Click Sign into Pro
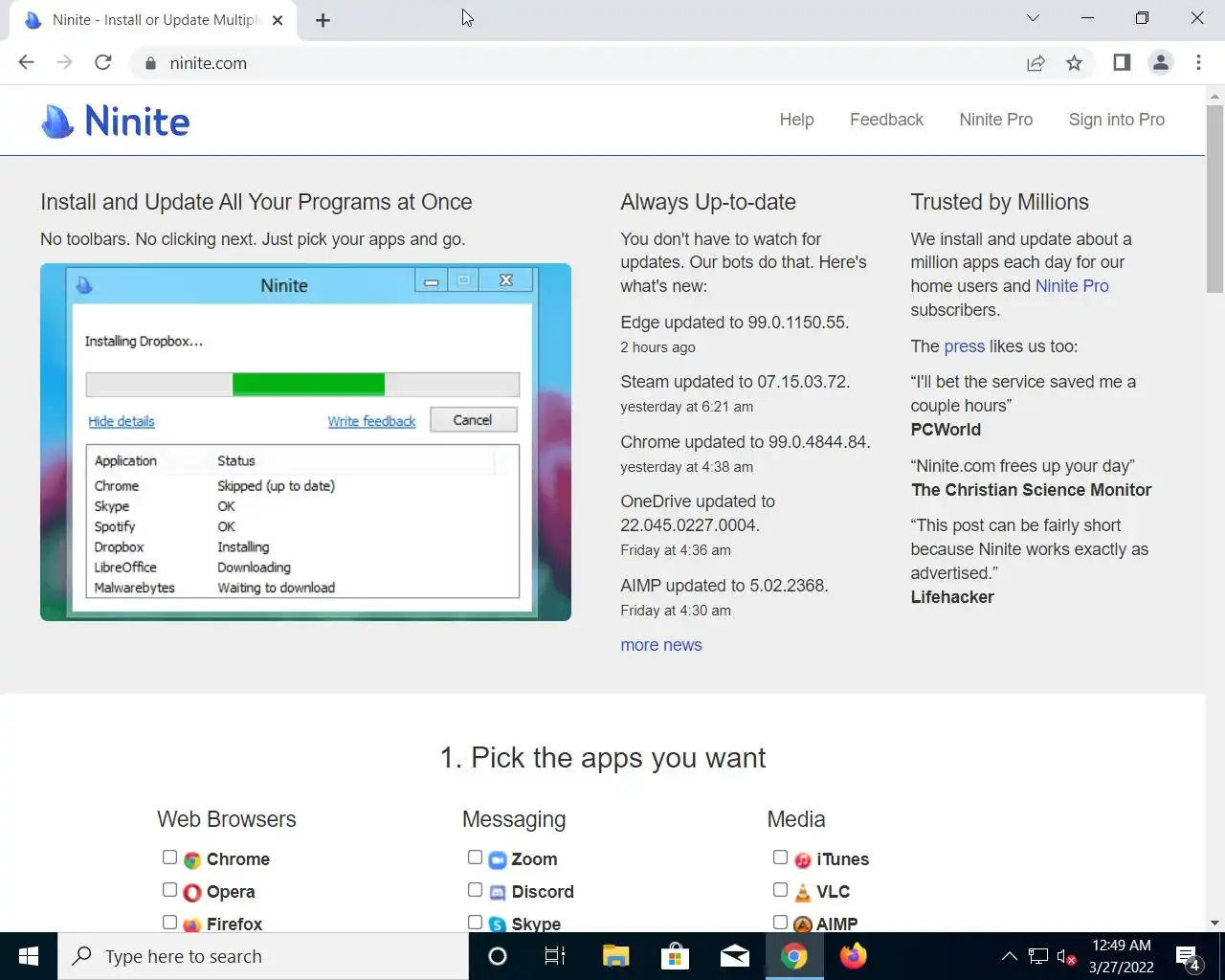Image resolution: width=1225 pixels, height=980 pixels. pos(1117,120)
